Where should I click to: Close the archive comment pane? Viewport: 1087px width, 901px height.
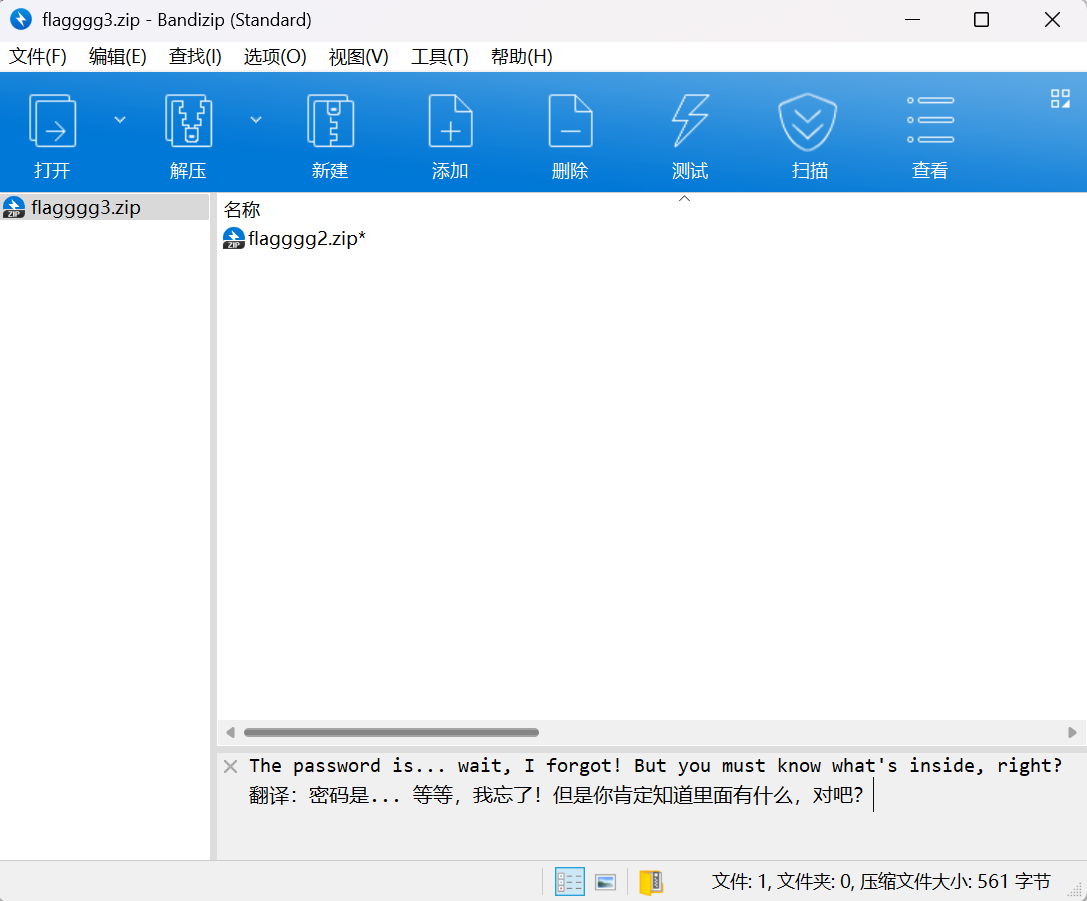(230, 766)
